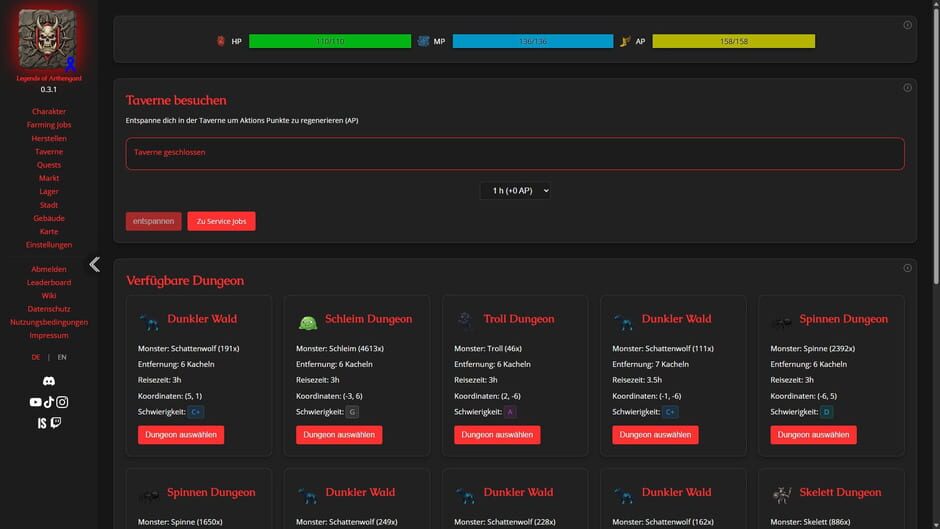Select the Troll Dungeon via Dungeon auswählen
940x529 pixels.
click(x=497, y=435)
